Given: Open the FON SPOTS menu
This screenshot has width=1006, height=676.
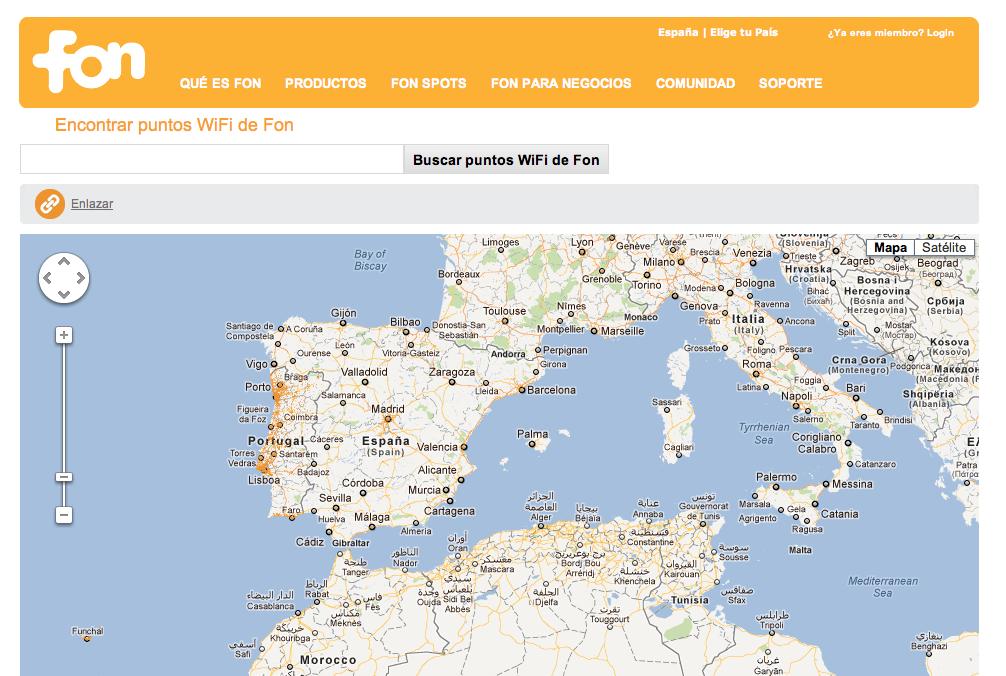Looking at the screenshot, I should (x=429, y=83).
